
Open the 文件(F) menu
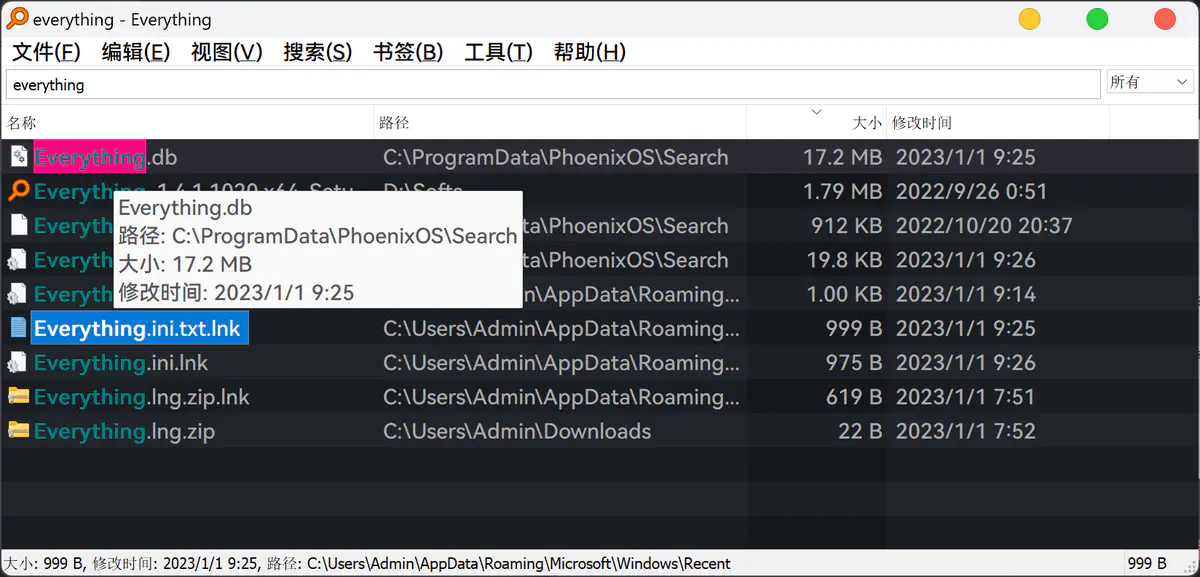pyautogui.click(x=46, y=52)
